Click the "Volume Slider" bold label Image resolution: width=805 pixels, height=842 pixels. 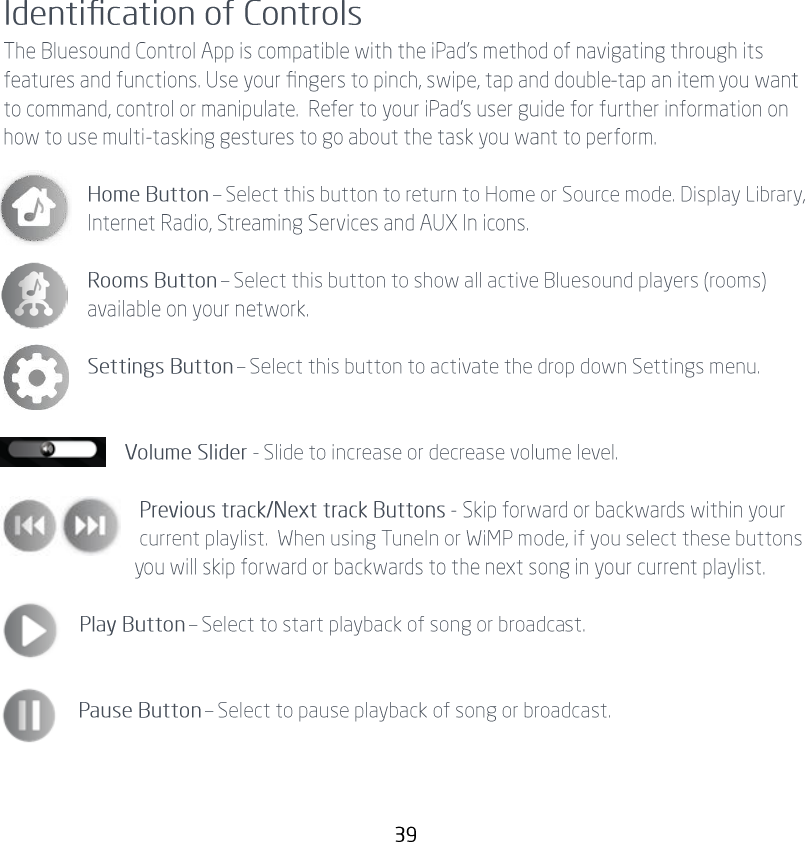click(x=185, y=453)
